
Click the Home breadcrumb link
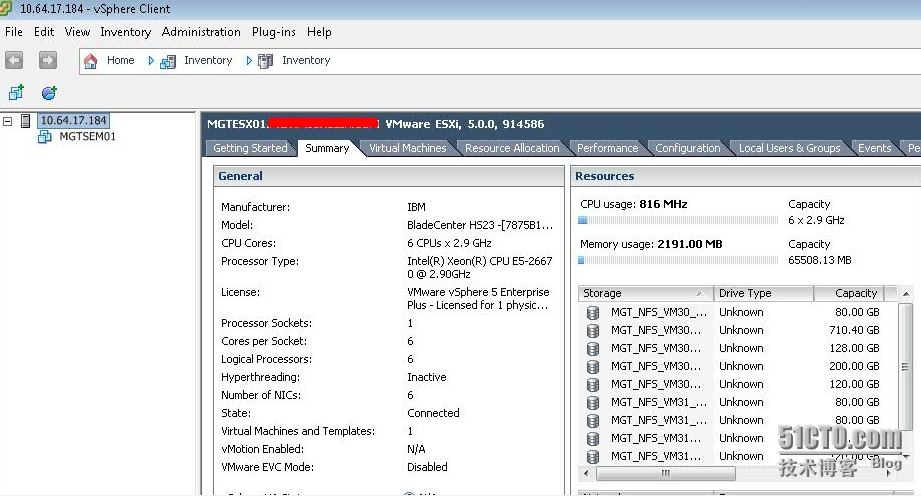120,60
